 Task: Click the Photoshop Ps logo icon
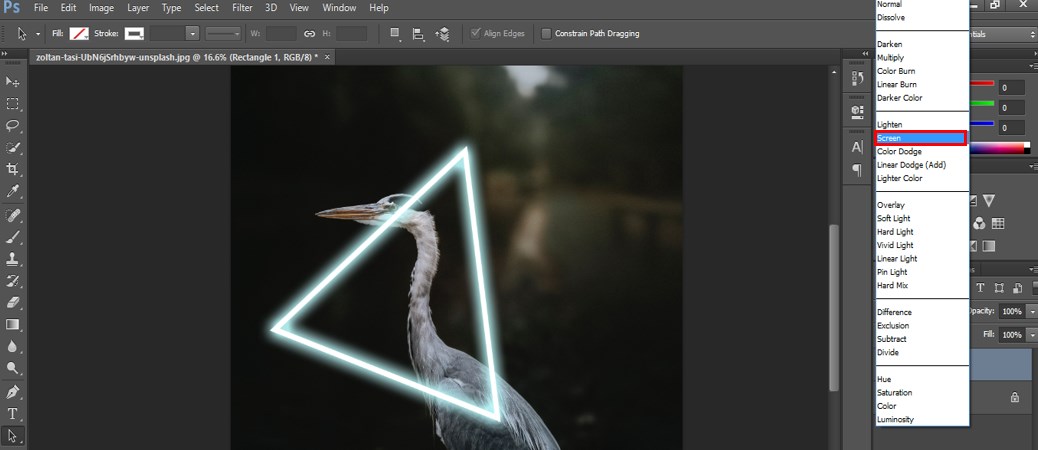coord(11,8)
